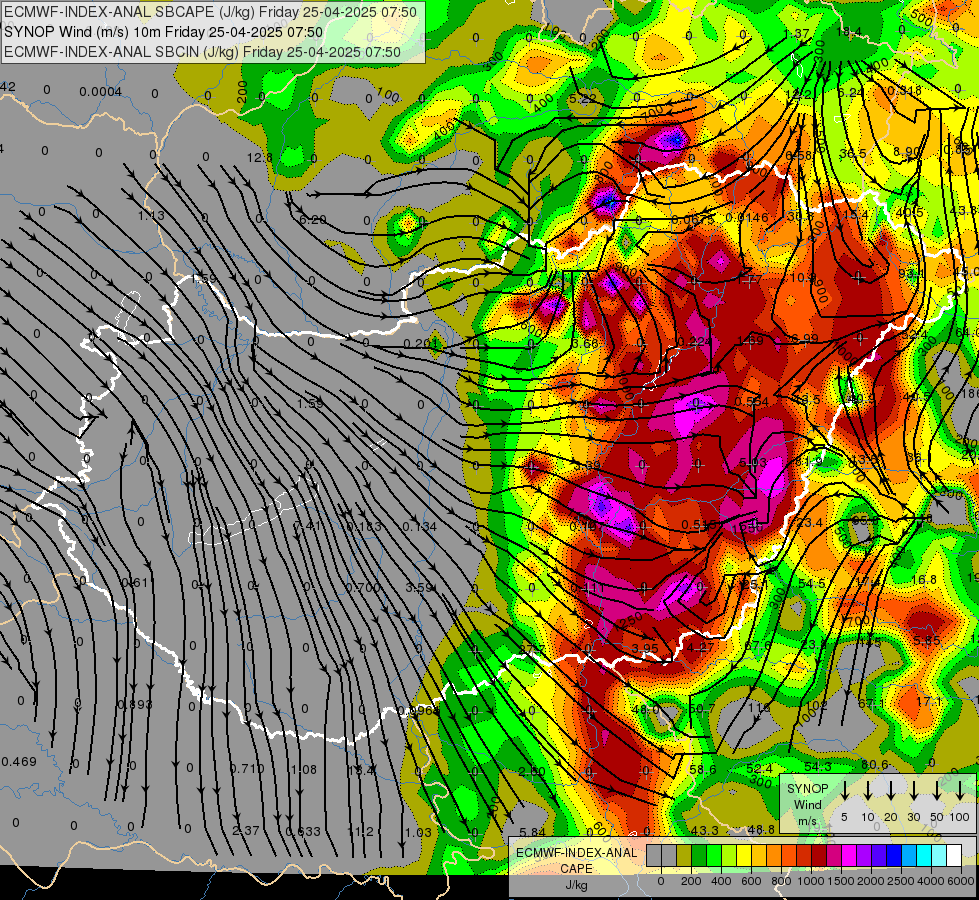Screen dimensions: 979x900
Task: Pick the dark red CAPE legend swatch
Action: click(819, 856)
